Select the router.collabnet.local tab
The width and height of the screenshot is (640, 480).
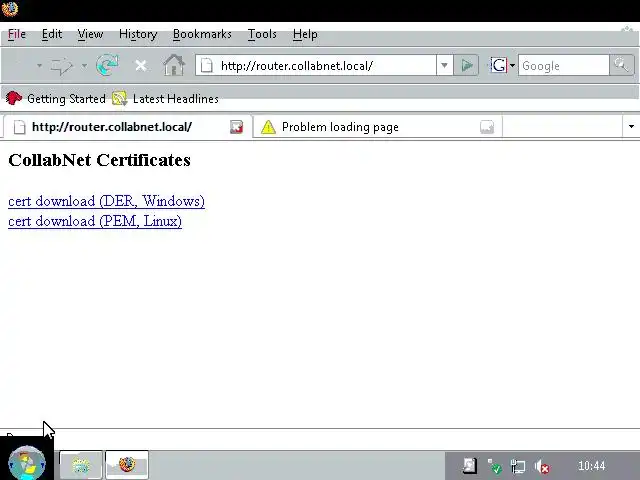127,127
